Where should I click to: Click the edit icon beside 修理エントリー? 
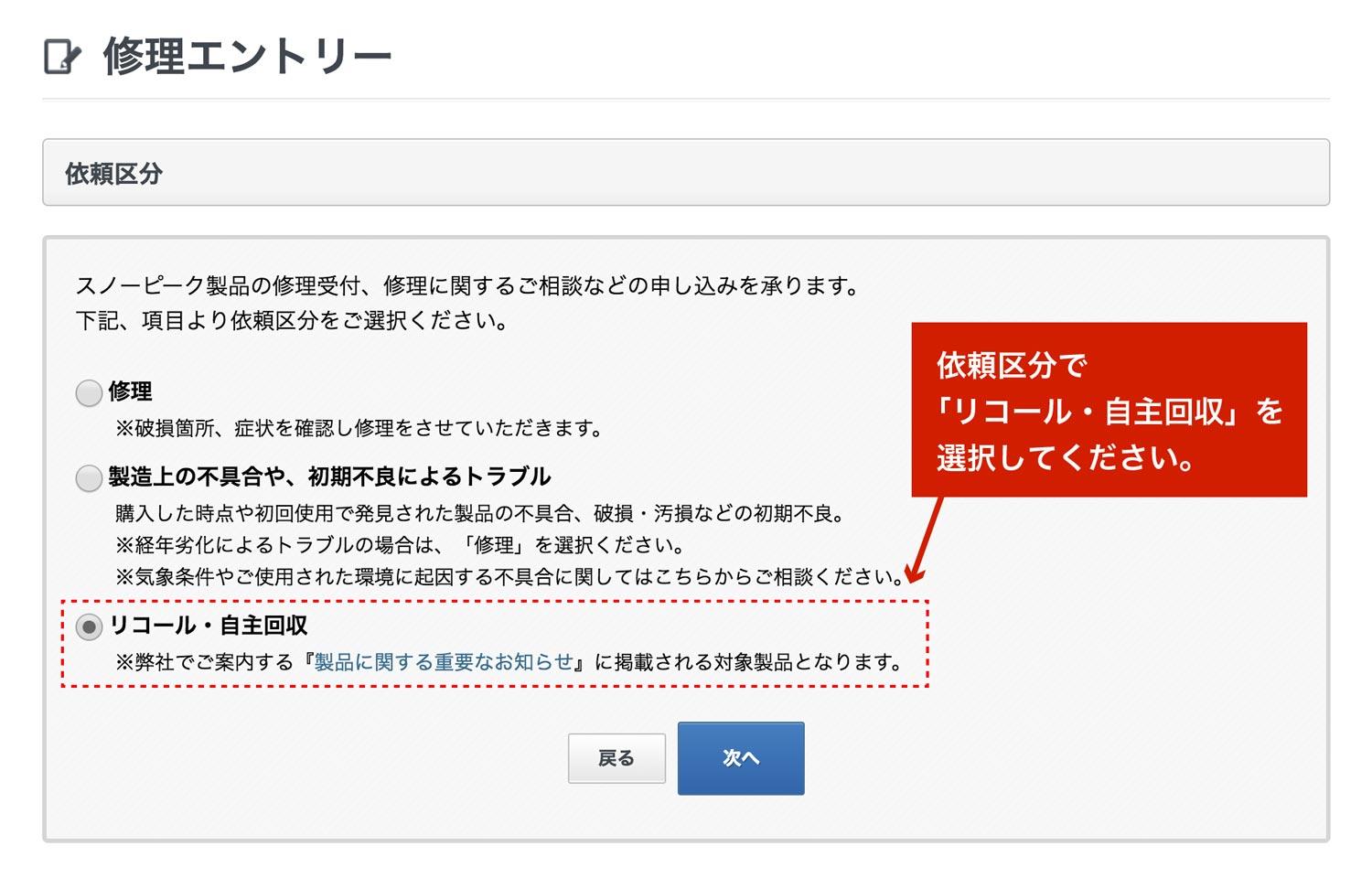pyautogui.click(x=62, y=57)
